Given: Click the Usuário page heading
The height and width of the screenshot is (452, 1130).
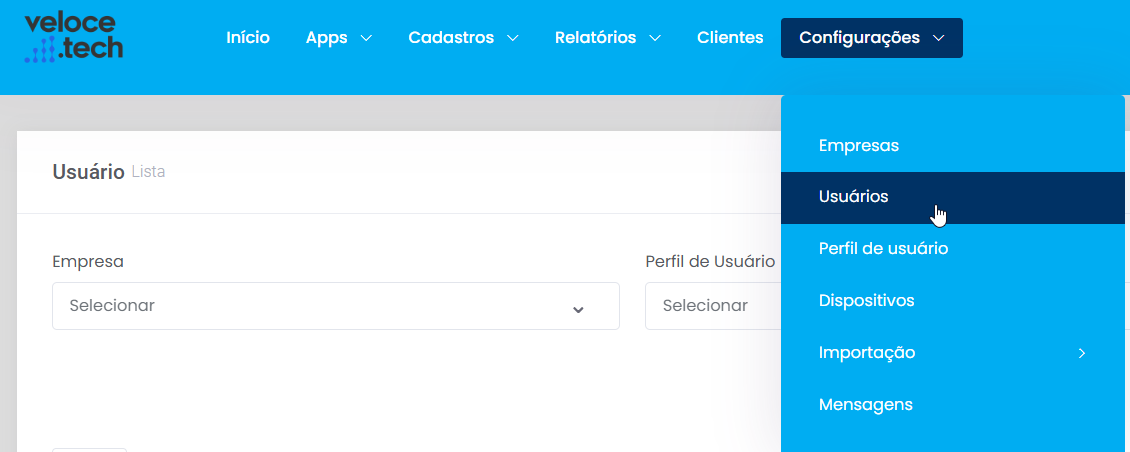Looking at the screenshot, I should (89, 173).
